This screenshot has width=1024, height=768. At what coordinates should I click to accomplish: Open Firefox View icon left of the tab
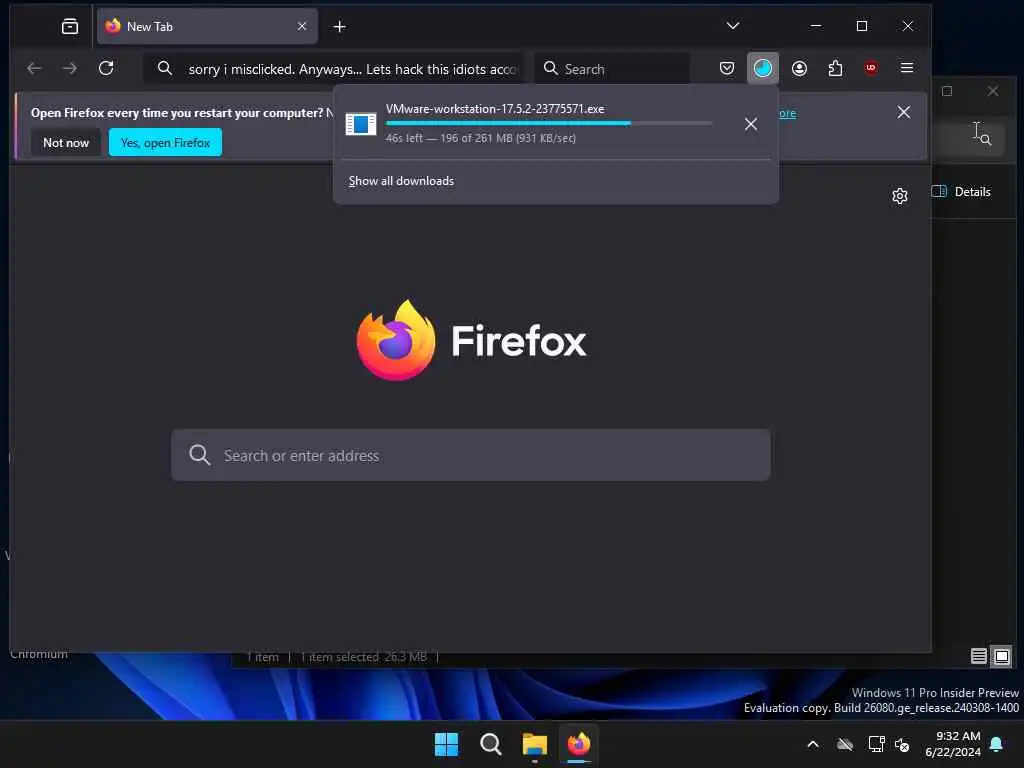tap(69, 26)
